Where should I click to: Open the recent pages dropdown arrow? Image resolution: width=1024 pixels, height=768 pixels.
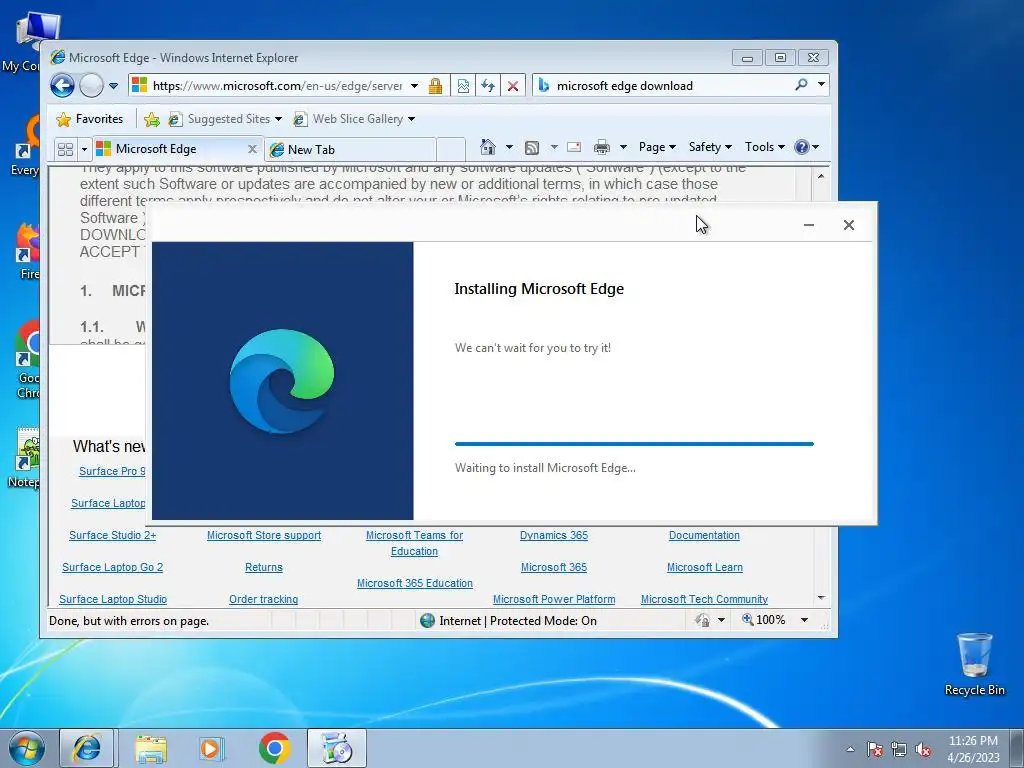tap(114, 86)
